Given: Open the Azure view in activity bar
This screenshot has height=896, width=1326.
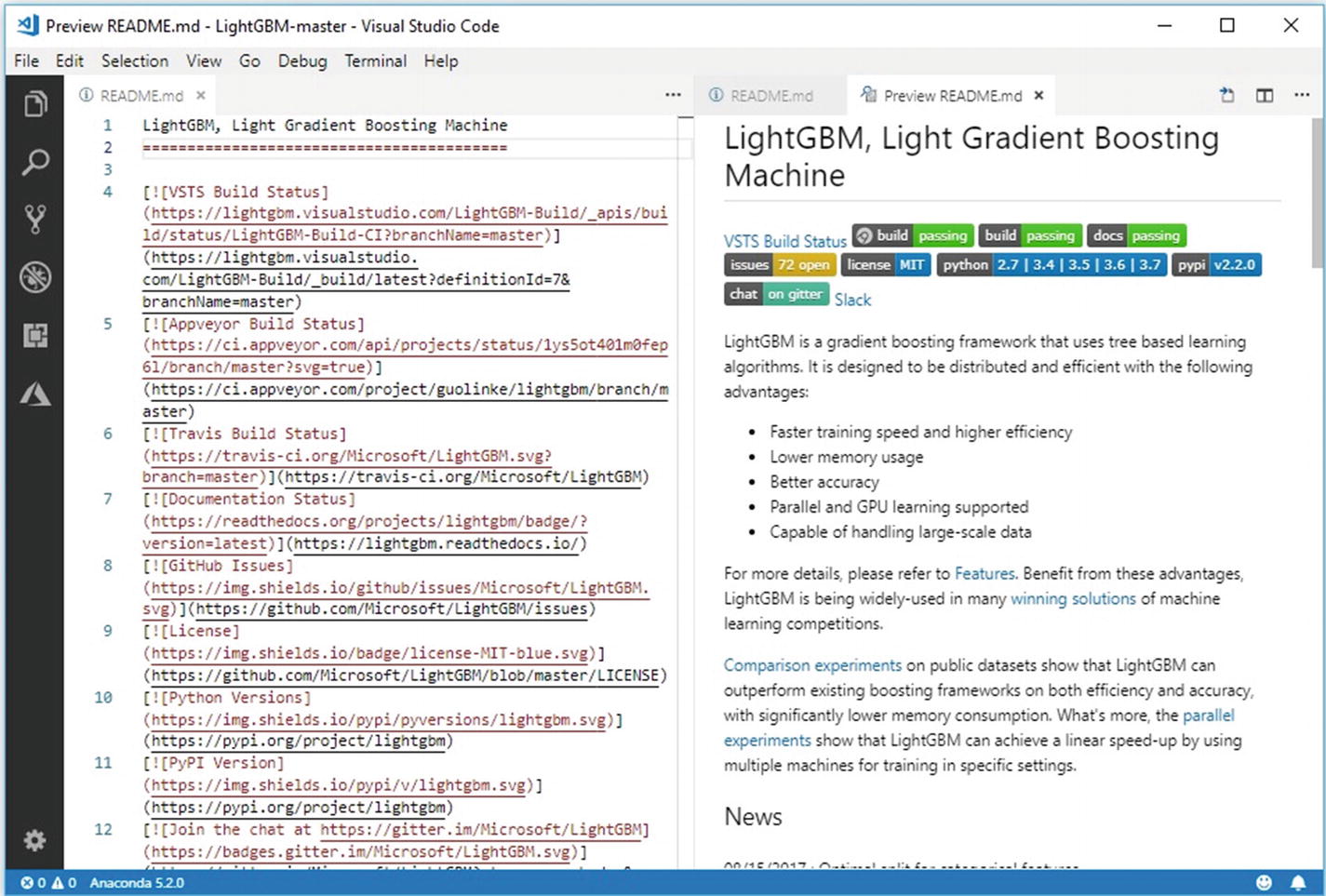Looking at the screenshot, I should coord(35,395).
